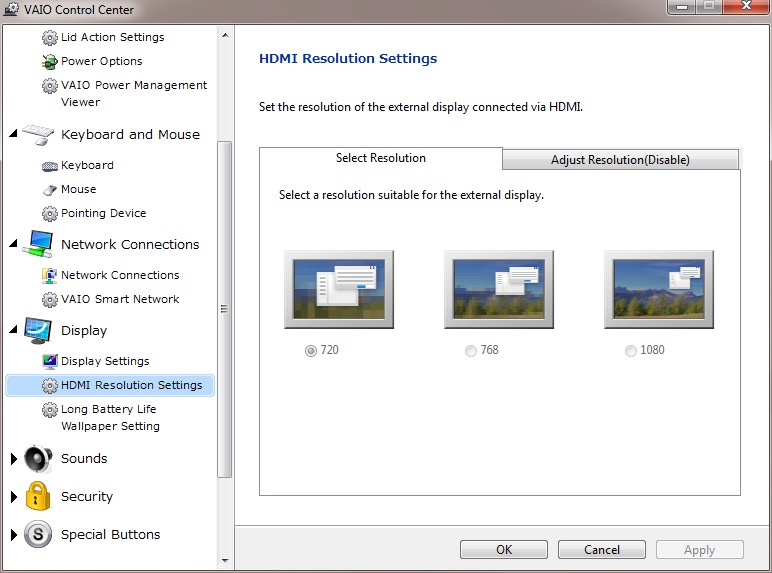This screenshot has height=573, width=772.
Task: Click the Security padlock icon
Action: [x=38, y=496]
